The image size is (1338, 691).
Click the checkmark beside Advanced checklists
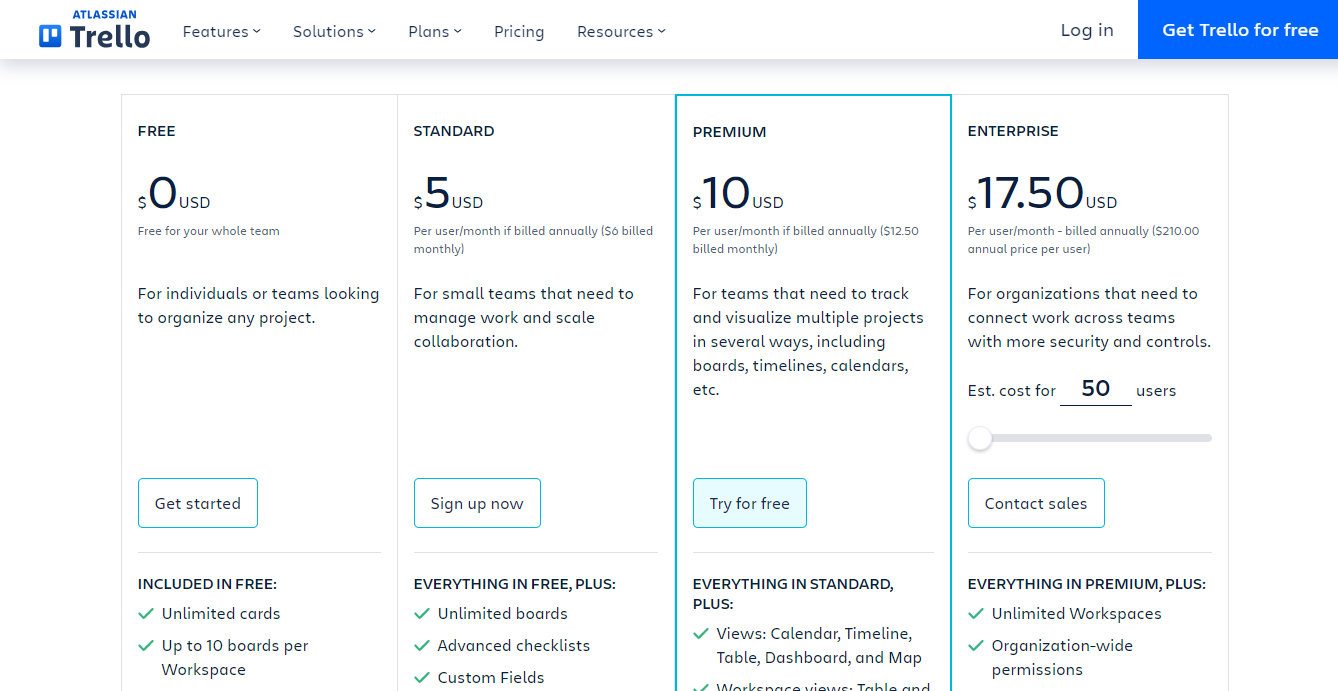(422, 645)
